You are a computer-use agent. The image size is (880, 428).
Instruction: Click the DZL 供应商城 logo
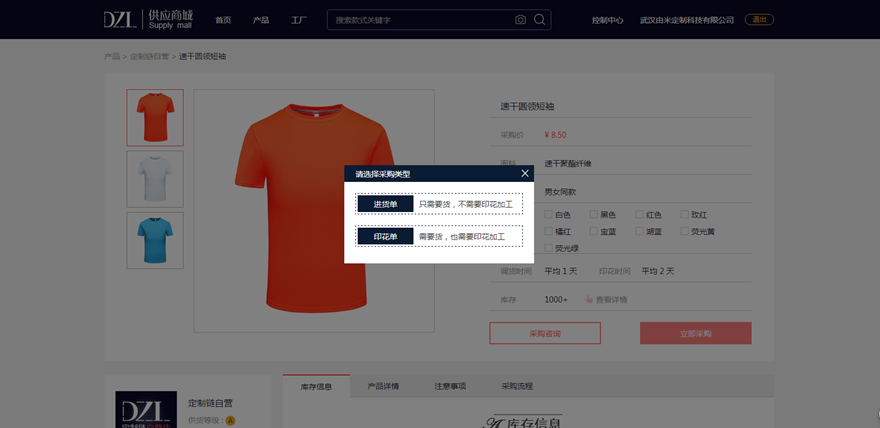(149, 19)
